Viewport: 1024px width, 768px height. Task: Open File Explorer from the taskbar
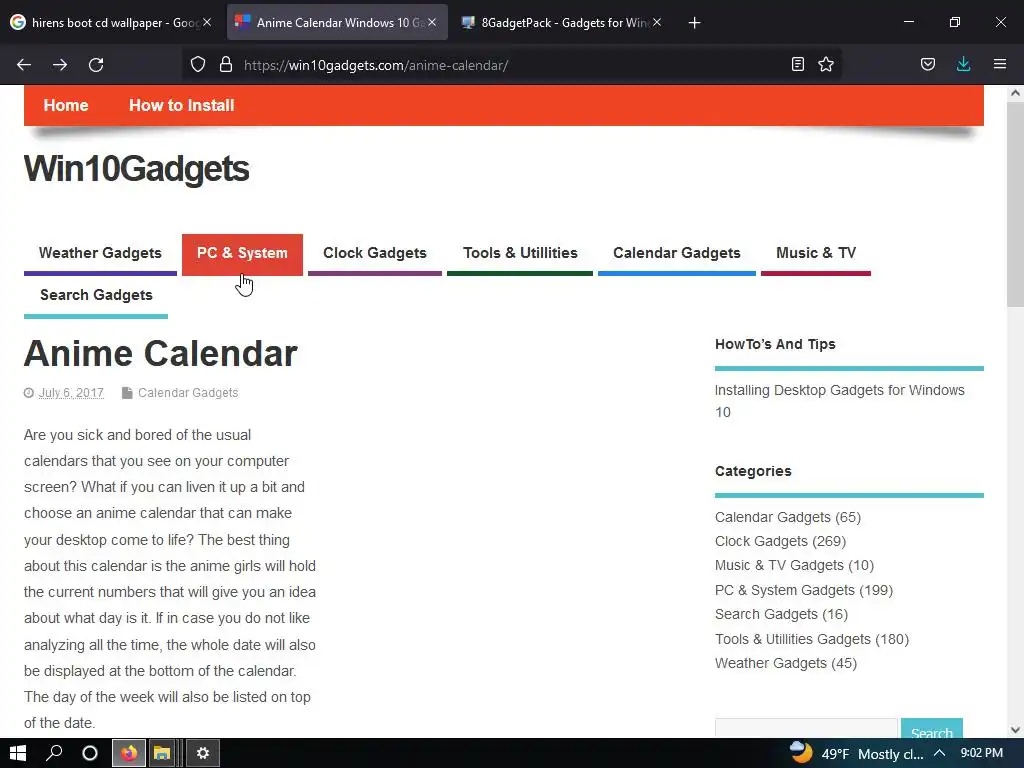pyautogui.click(x=162, y=754)
